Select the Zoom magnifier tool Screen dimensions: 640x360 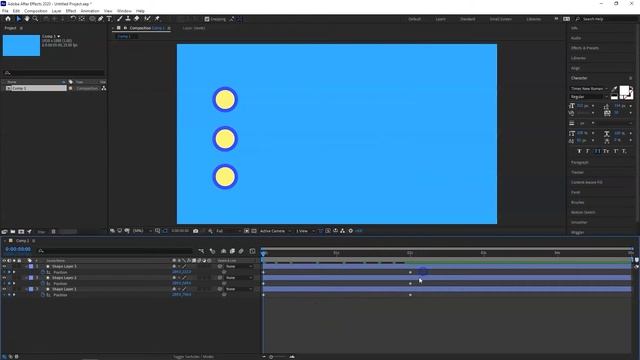[x=36, y=19]
